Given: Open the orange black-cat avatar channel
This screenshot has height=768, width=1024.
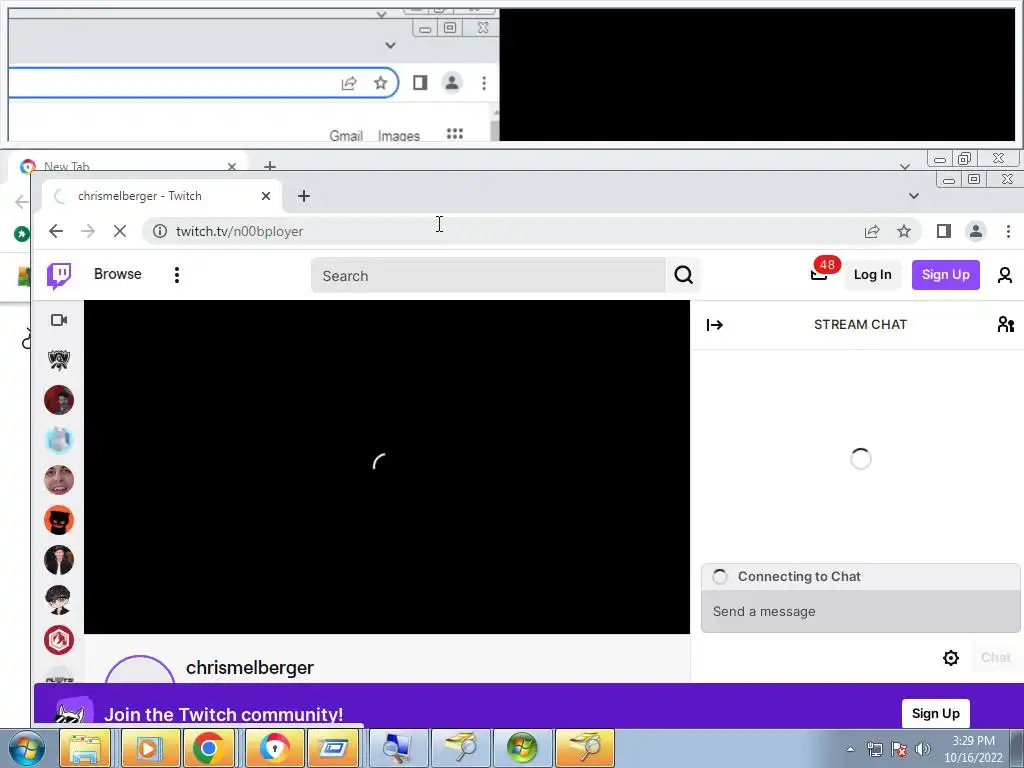Looking at the screenshot, I should pos(59,520).
